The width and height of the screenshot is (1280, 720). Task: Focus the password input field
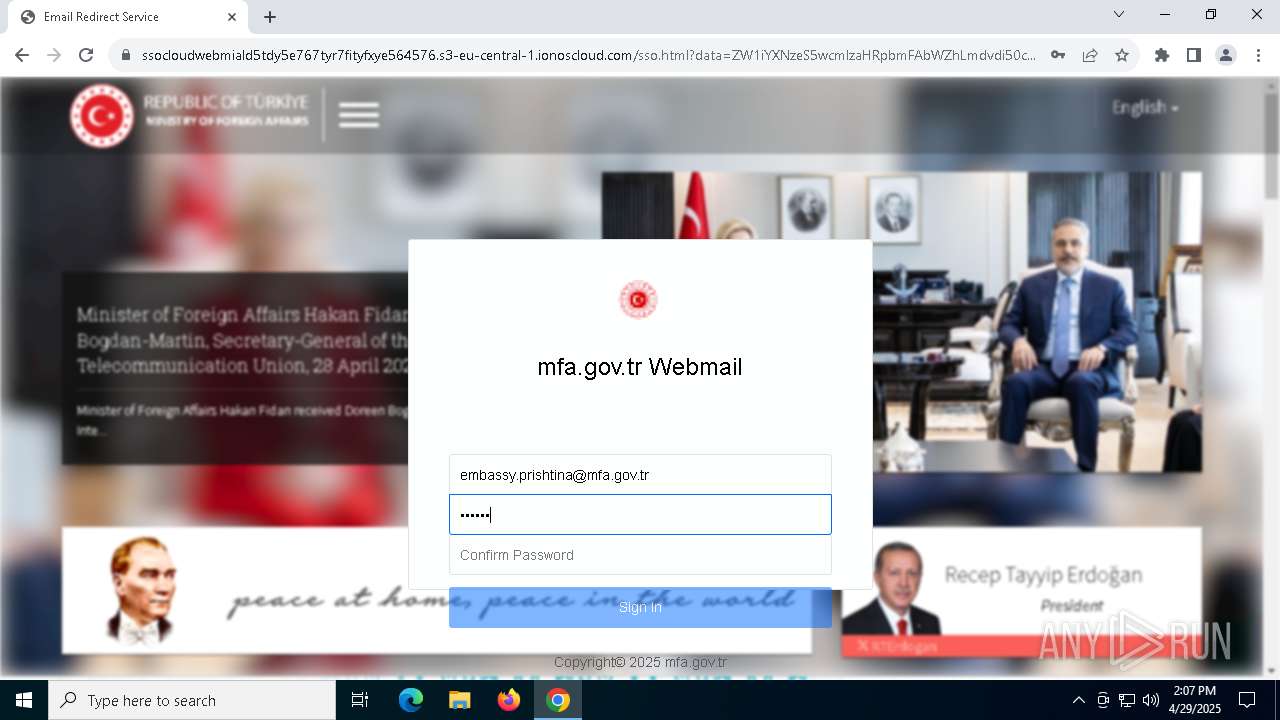[640, 515]
